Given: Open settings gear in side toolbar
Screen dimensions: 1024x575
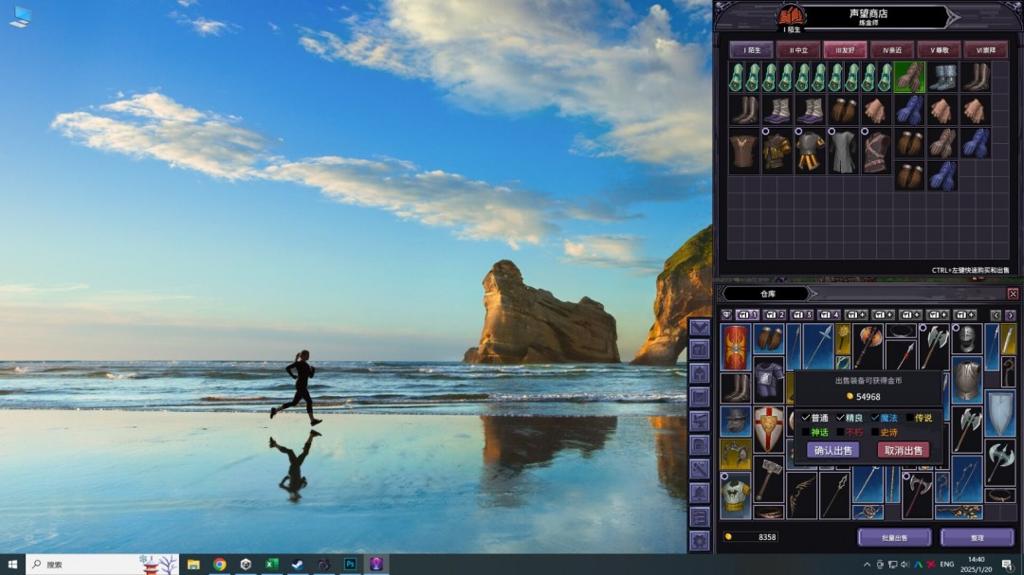Looking at the screenshot, I should [x=699, y=541].
